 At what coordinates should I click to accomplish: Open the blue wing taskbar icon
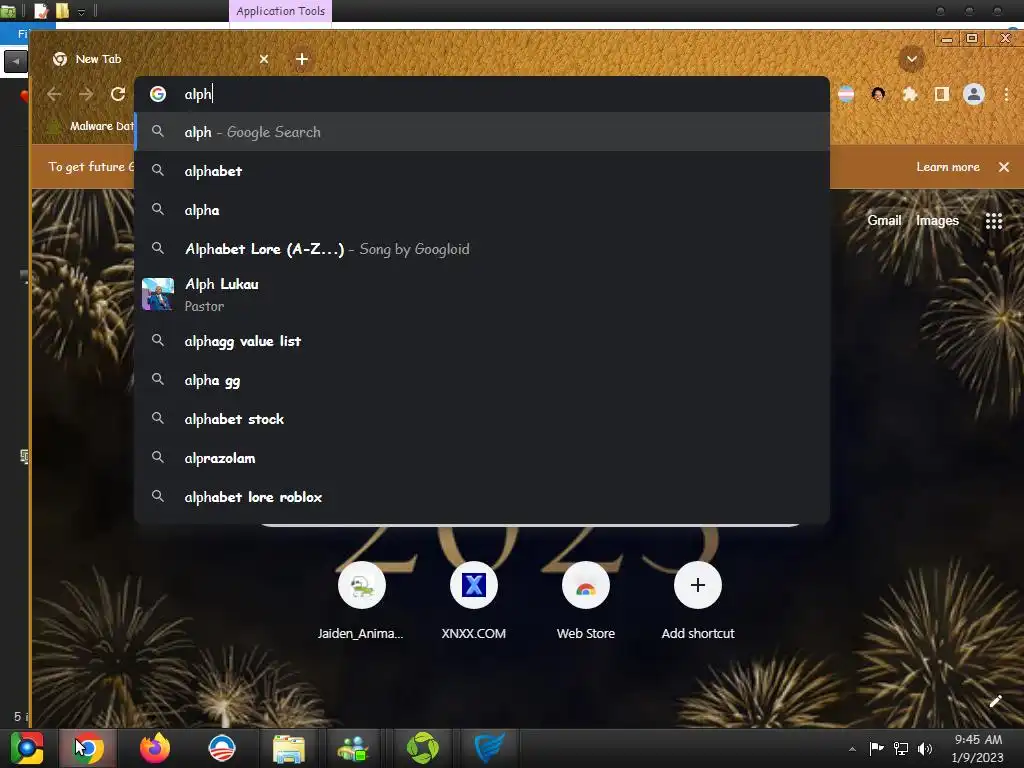click(x=489, y=748)
